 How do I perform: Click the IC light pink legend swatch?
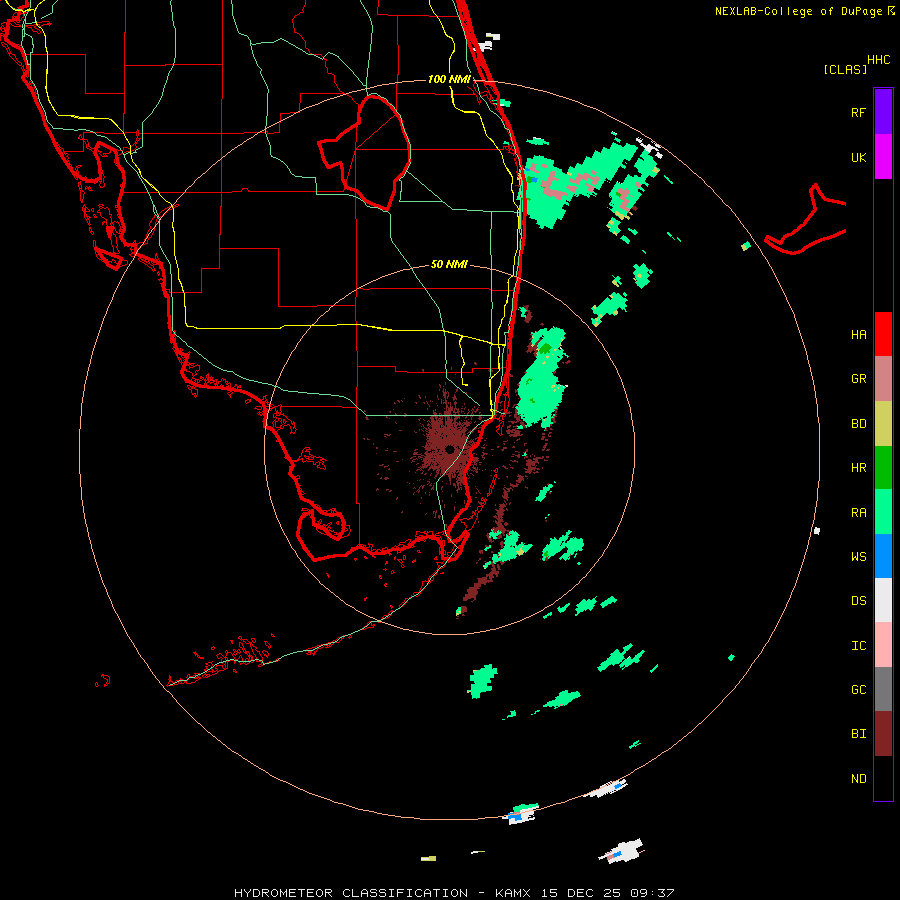tap(883, 645)
